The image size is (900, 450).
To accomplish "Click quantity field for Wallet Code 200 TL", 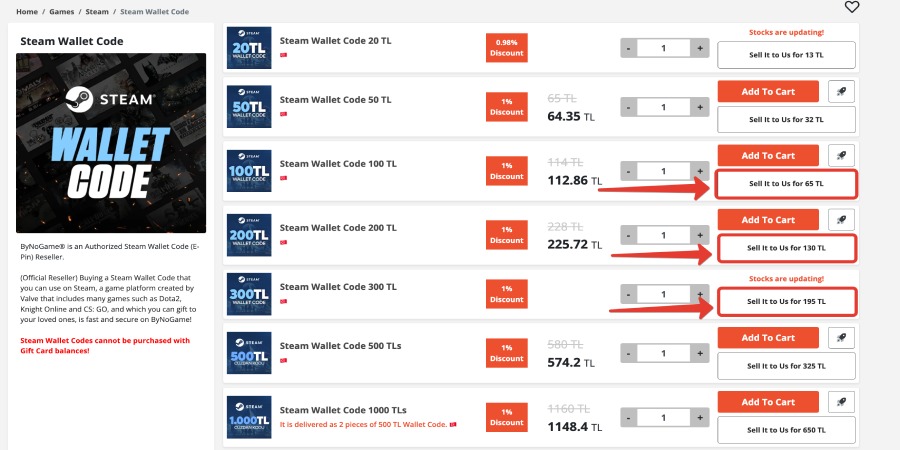I will pos(663,235).
